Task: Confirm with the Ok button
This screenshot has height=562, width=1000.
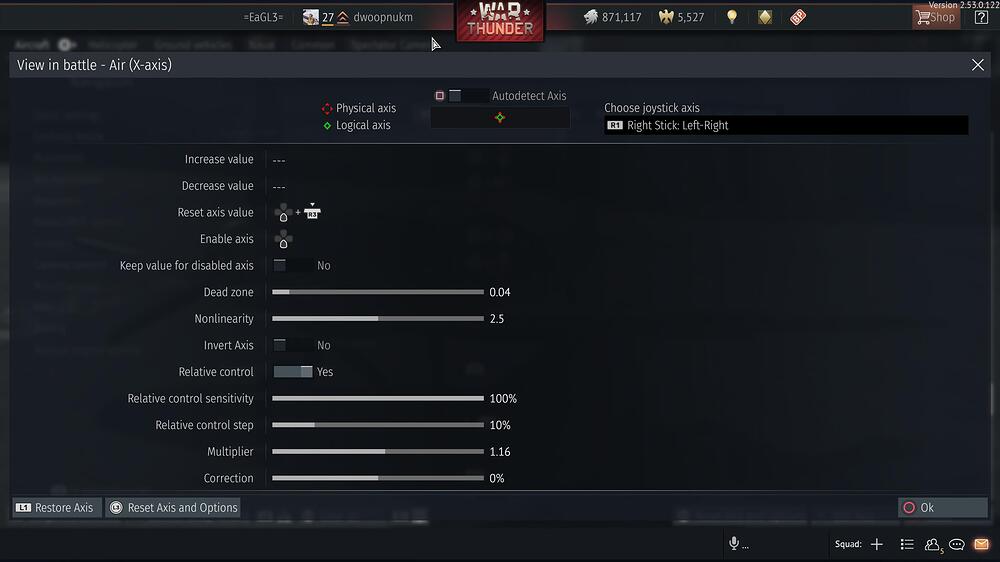Action: (x=943, y=508)
